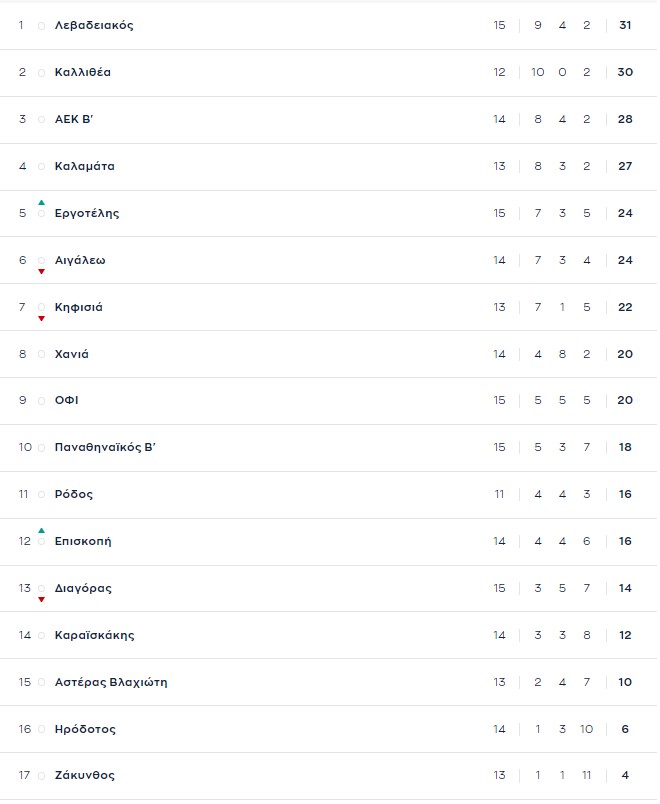Click the red down arrow beside Αιγάλεω
This screenshot has height=804, width=660.
pos(42,271)
